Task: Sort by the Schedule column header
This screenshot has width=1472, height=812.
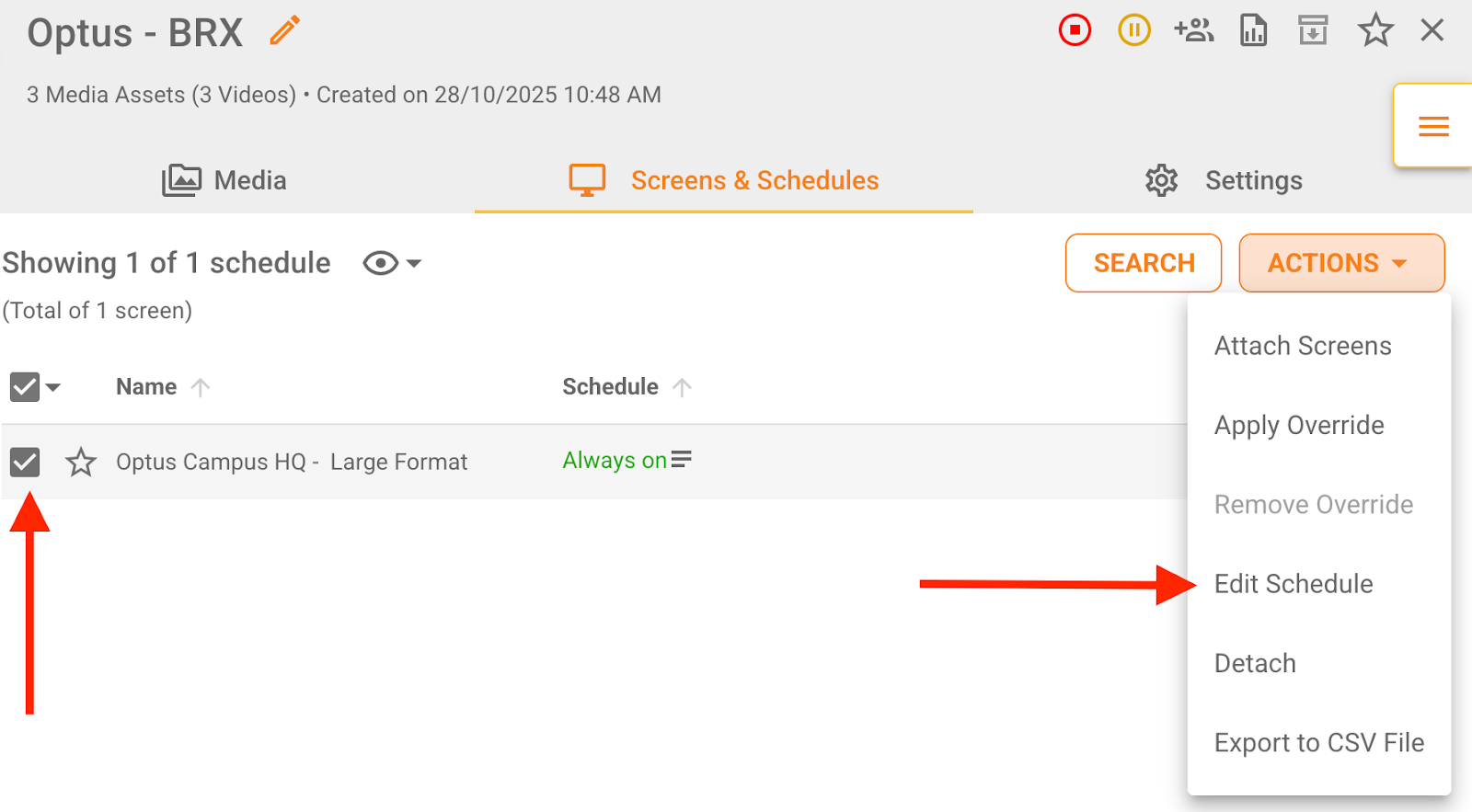Action: coord(611,387)
